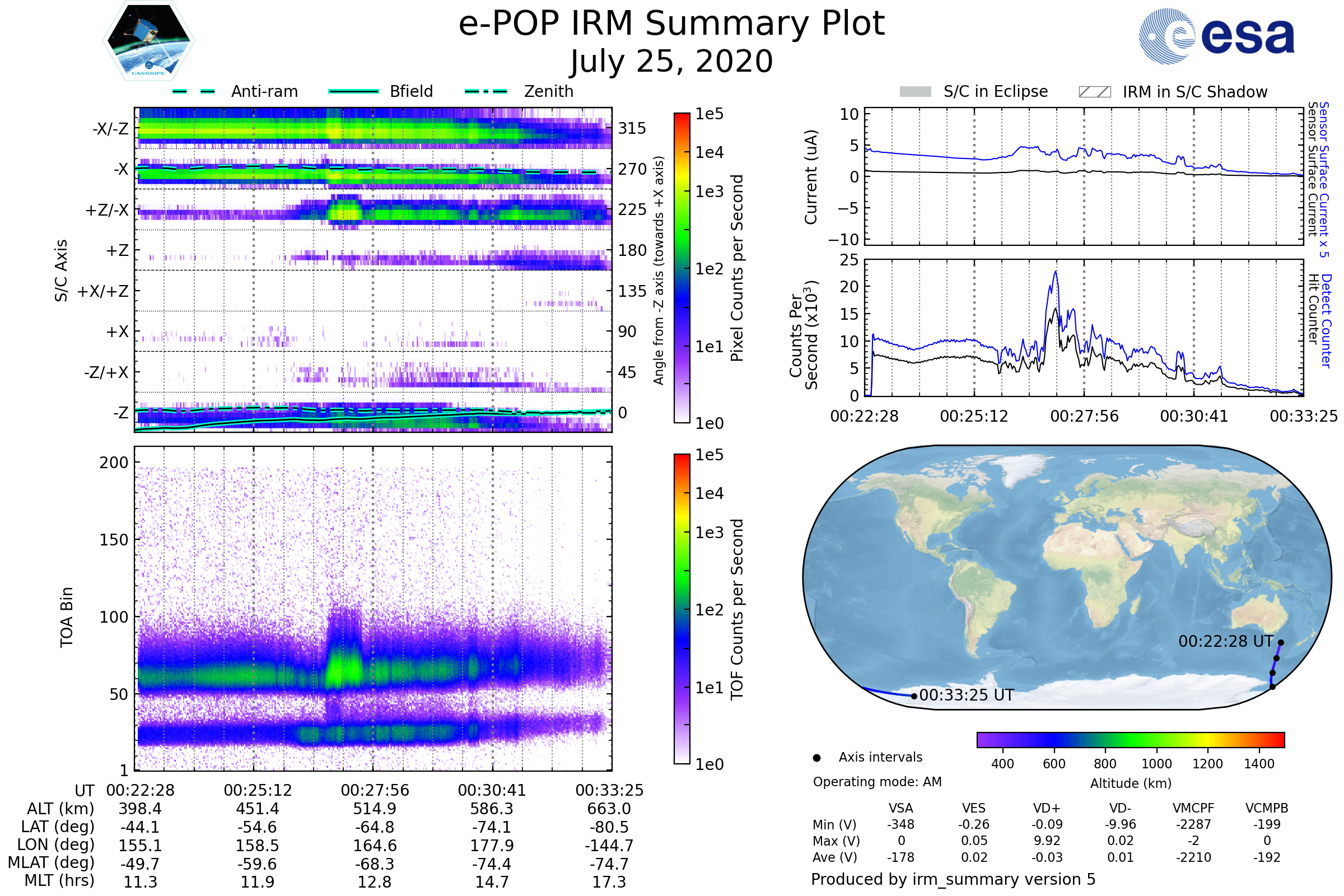
Task: Click the Operating mode: AM text
Action: [x=877, y=782]
